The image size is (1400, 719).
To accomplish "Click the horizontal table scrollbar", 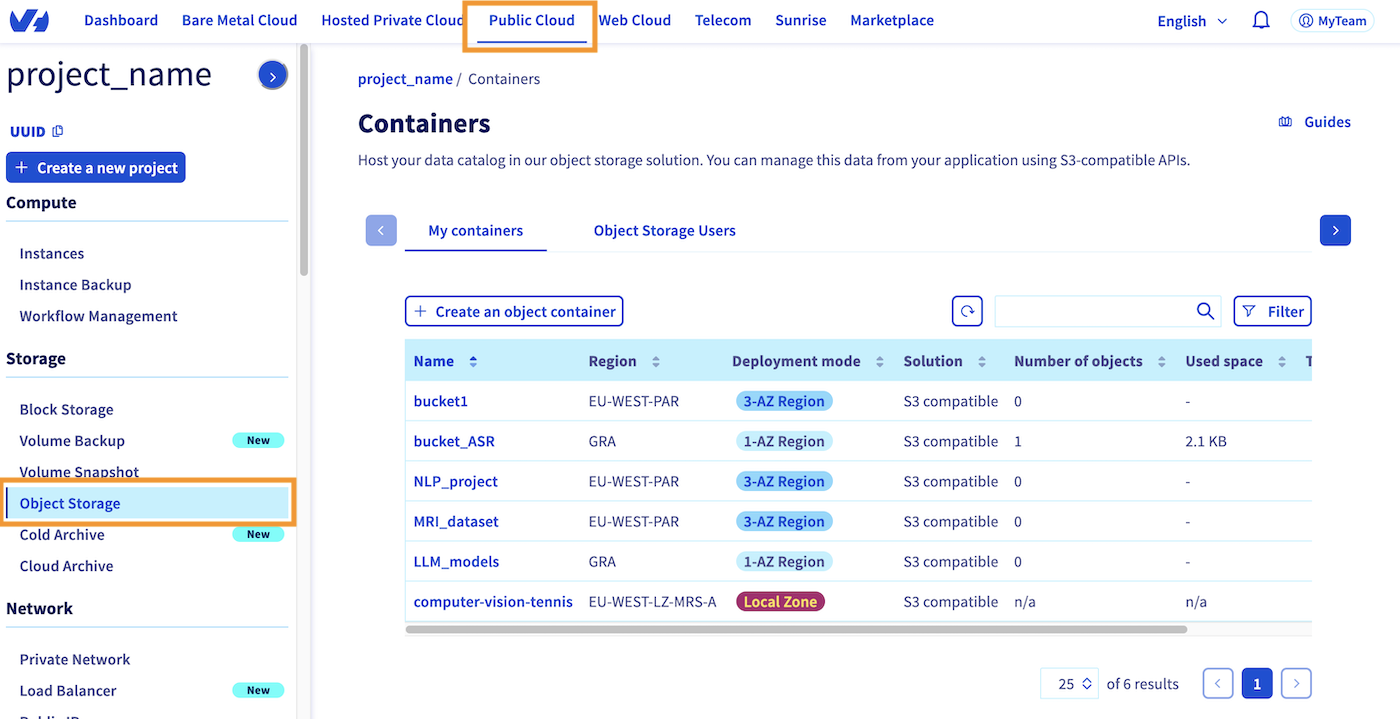I will 796,630.
